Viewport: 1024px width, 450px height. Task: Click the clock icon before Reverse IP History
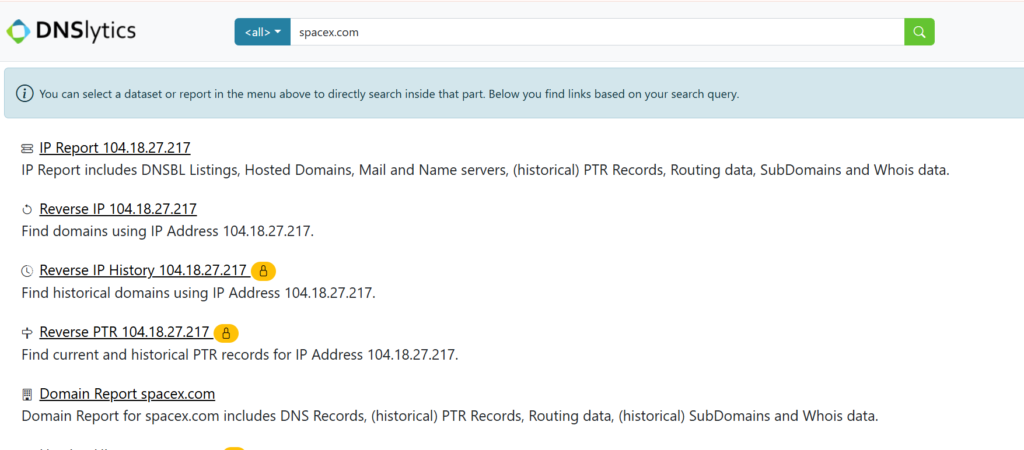(27, 272)
